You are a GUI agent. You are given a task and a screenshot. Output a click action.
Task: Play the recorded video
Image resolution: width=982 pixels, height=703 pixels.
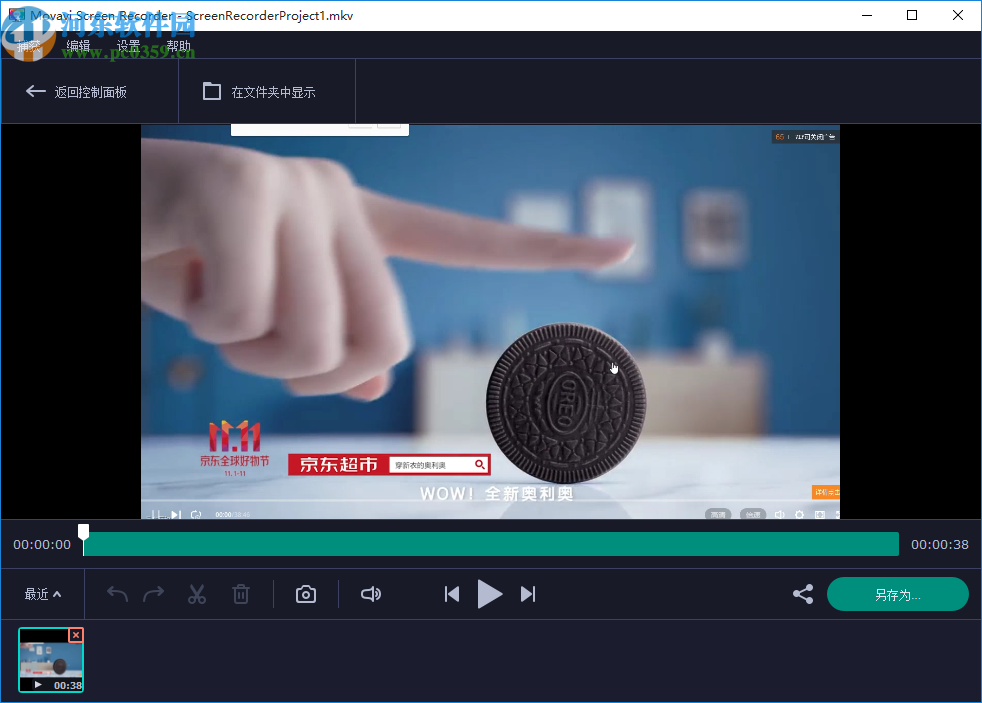(489, 593)
